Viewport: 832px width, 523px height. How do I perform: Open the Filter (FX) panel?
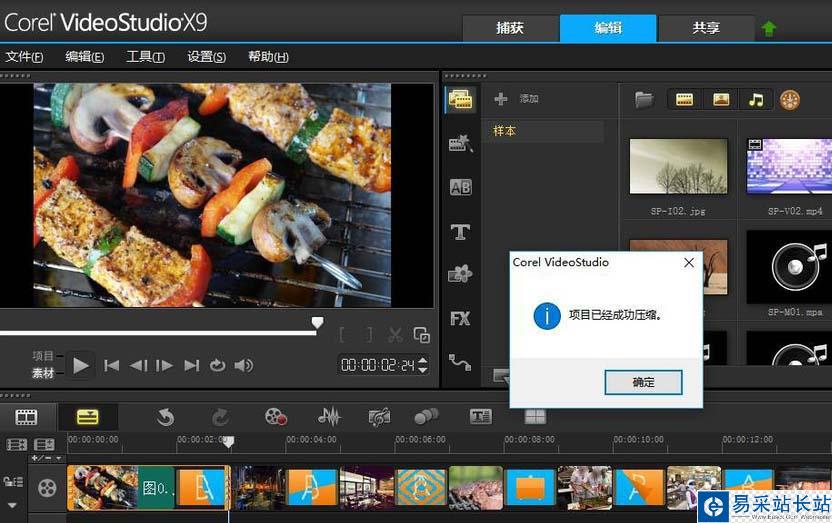tap(460, 318)
